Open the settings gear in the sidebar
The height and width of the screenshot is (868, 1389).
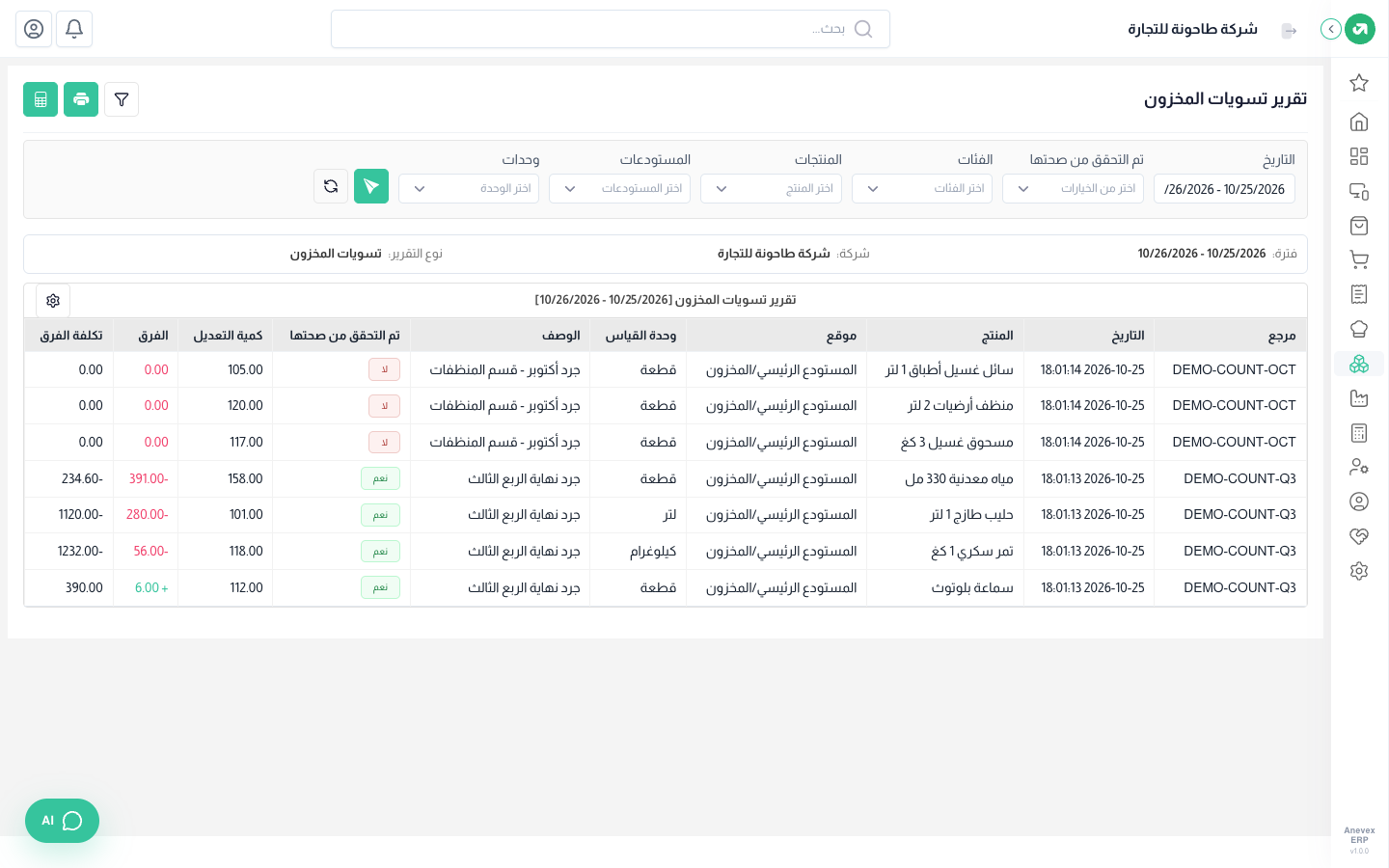pyautogui.click(x=1359, y=571)
